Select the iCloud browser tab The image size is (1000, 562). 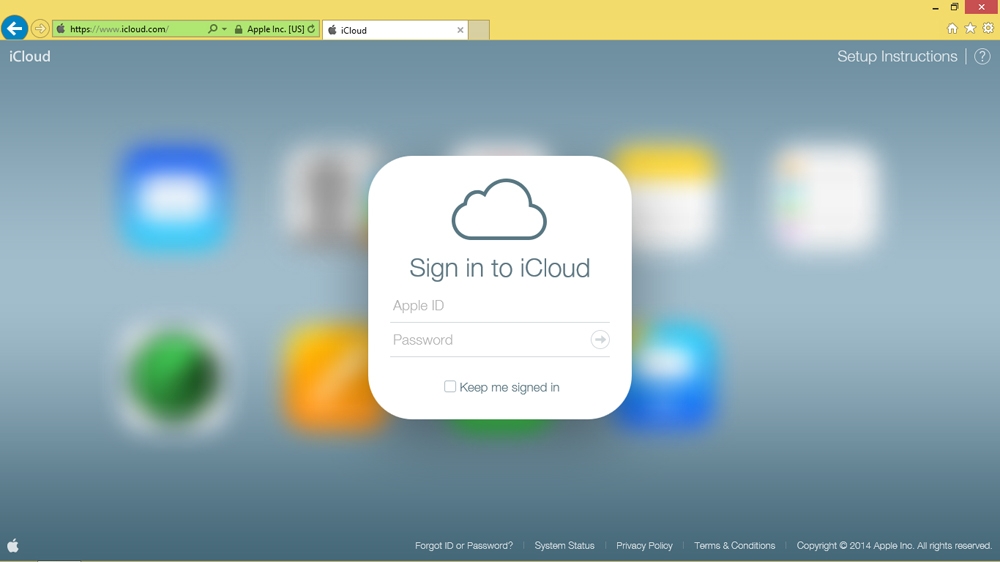tap(395, 30)
